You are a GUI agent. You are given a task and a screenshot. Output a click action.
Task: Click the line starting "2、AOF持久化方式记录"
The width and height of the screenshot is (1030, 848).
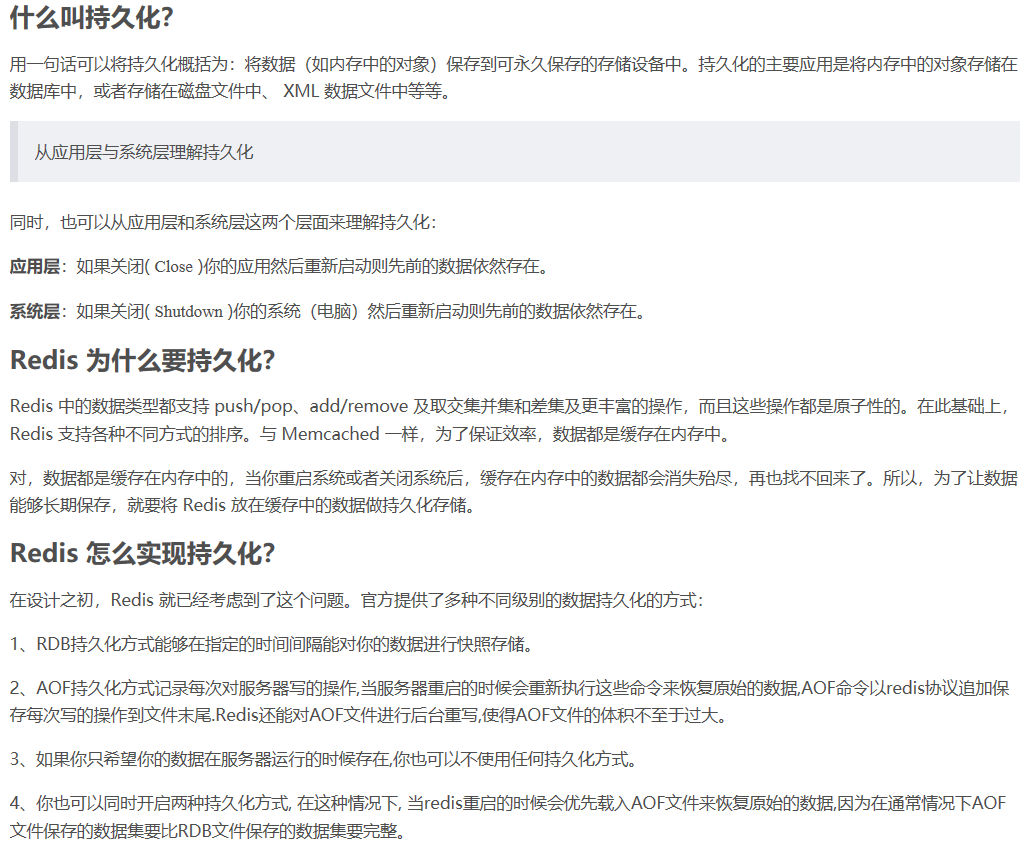(x=510, y=688)
